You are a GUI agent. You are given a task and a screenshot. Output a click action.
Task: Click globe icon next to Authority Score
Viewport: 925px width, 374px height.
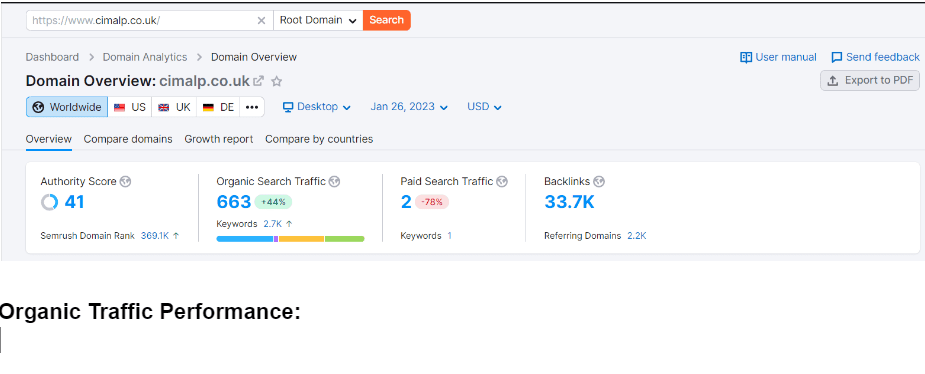[125, 182]
